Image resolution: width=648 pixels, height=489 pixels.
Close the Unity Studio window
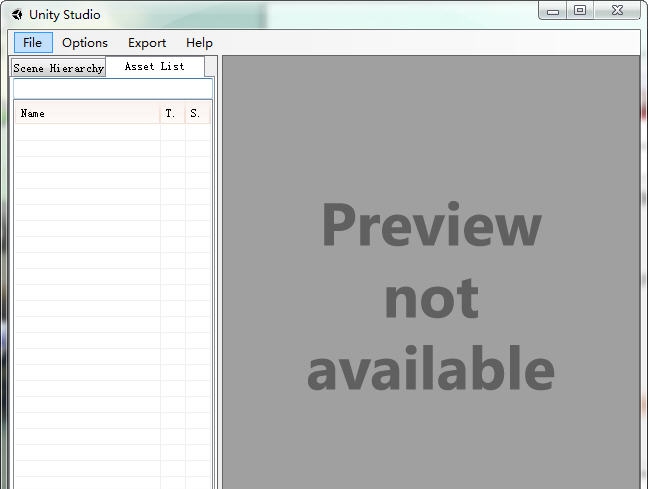617,11
